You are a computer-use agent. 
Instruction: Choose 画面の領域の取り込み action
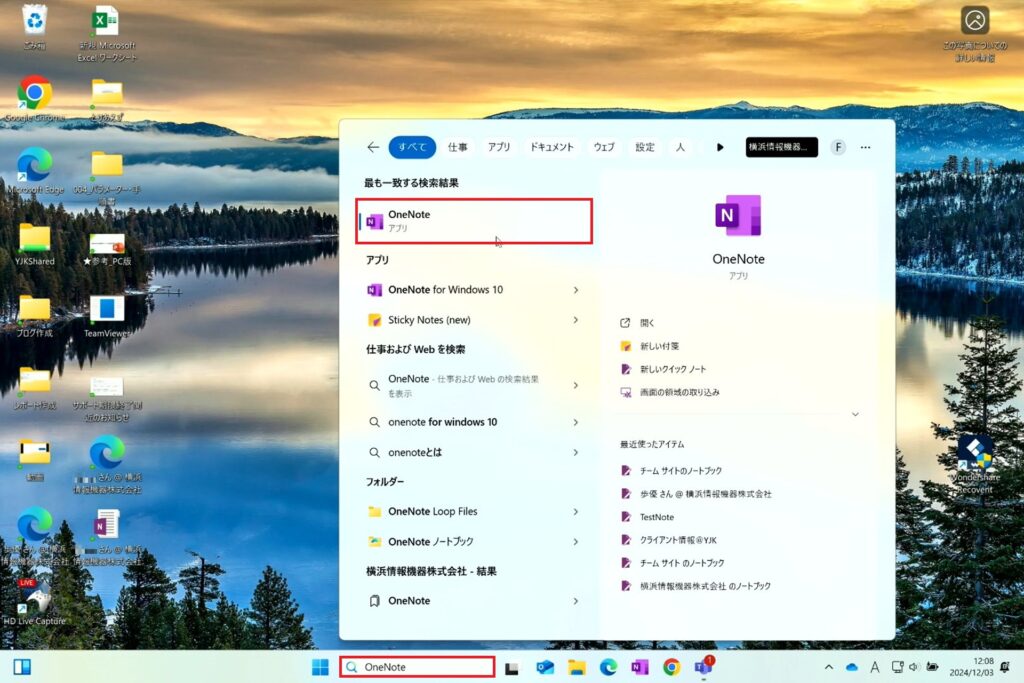[x=679, y=392]
